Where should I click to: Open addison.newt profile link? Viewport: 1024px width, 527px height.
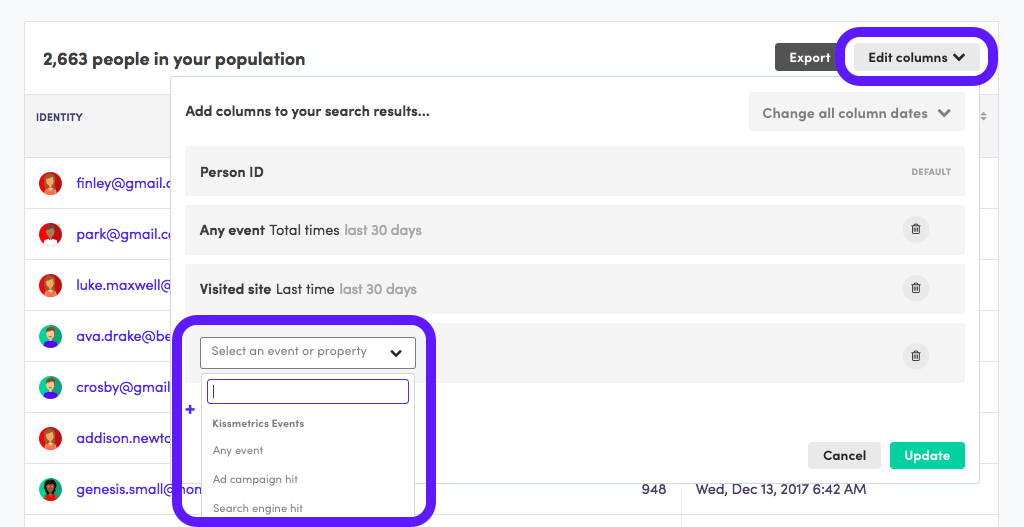coord(123,438)
